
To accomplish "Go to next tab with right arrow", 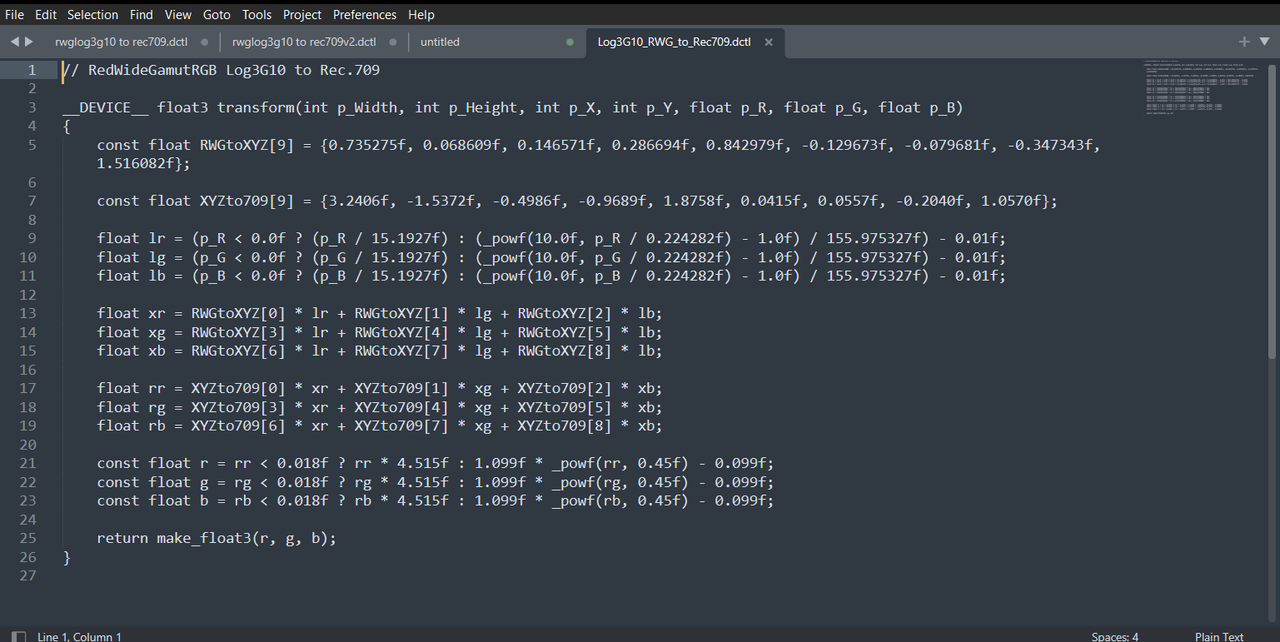I will (x=28, y=42).
